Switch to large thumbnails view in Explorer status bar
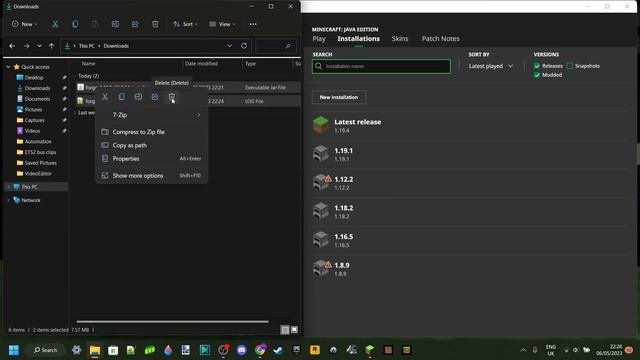 click(294, 329)
